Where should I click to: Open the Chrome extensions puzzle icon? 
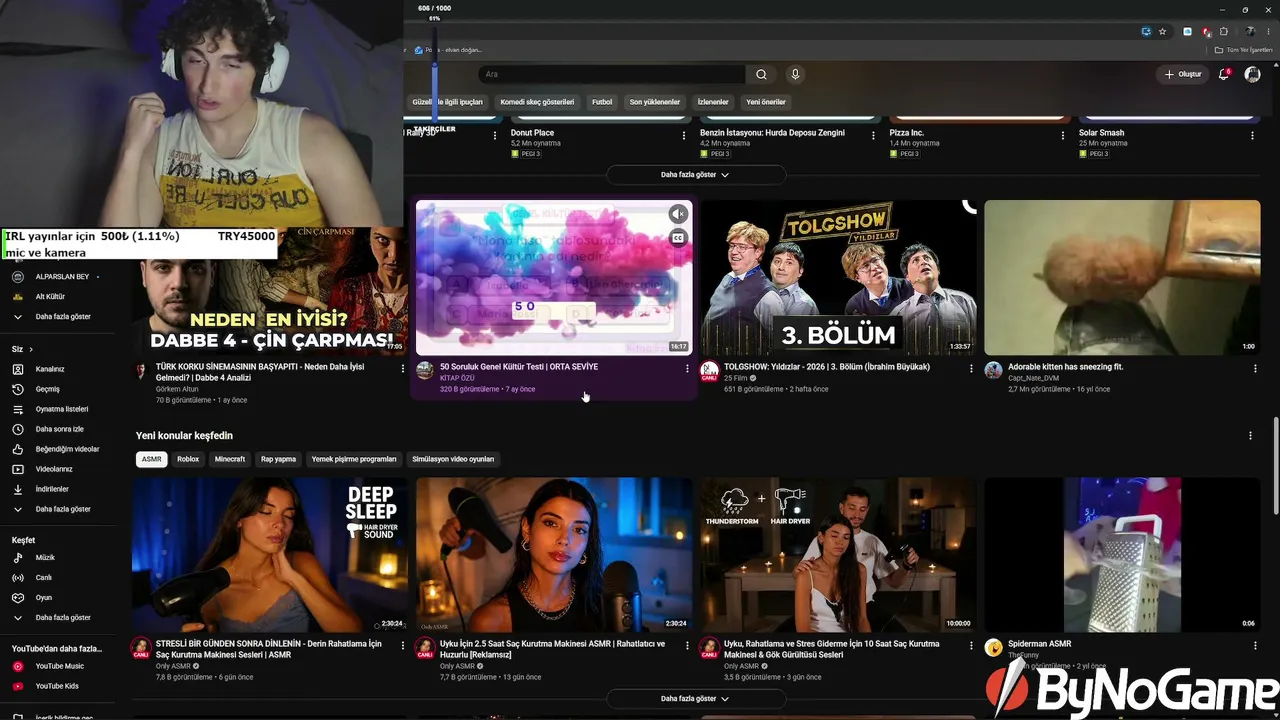(x=1224, y=32)
